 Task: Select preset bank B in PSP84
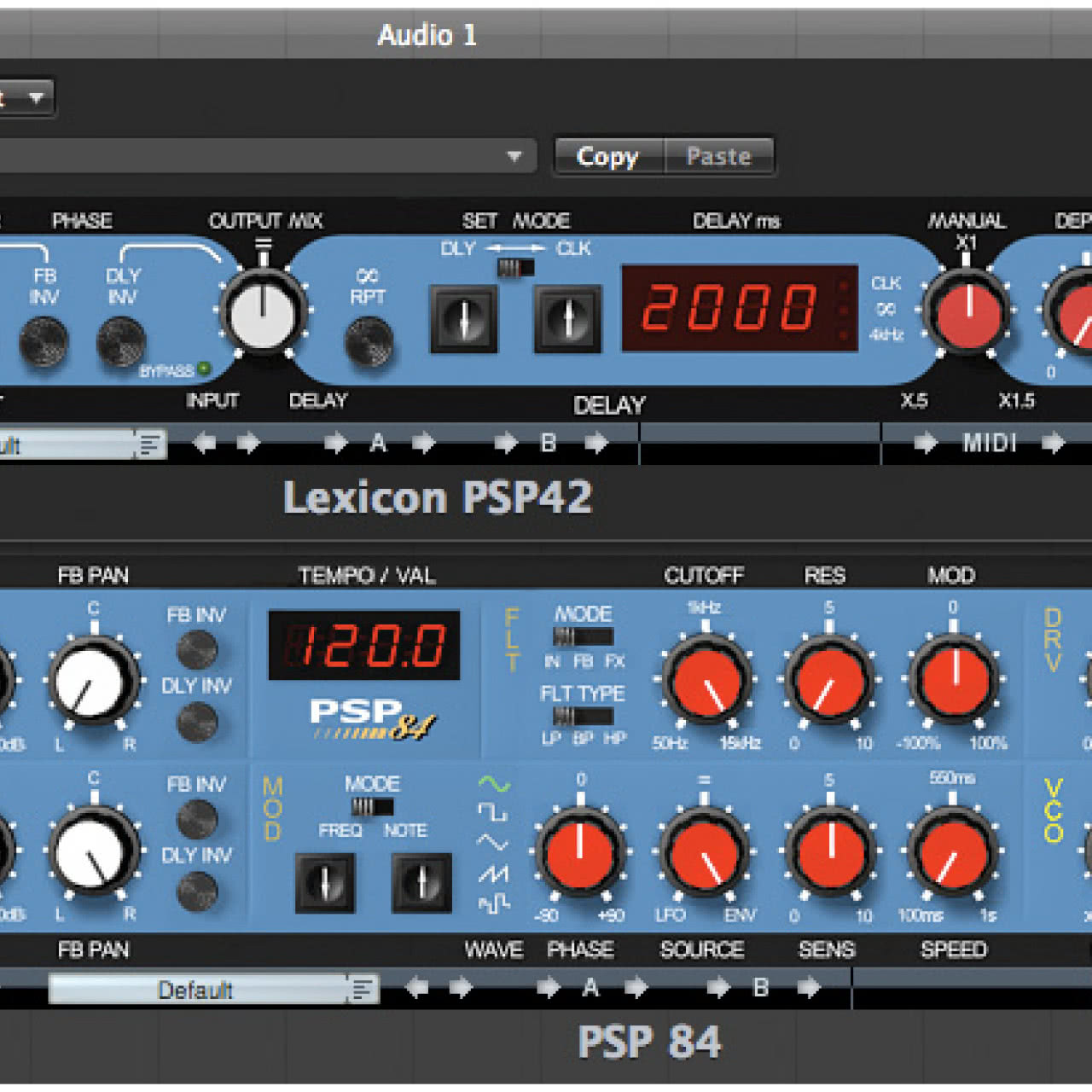coord(760,988)
